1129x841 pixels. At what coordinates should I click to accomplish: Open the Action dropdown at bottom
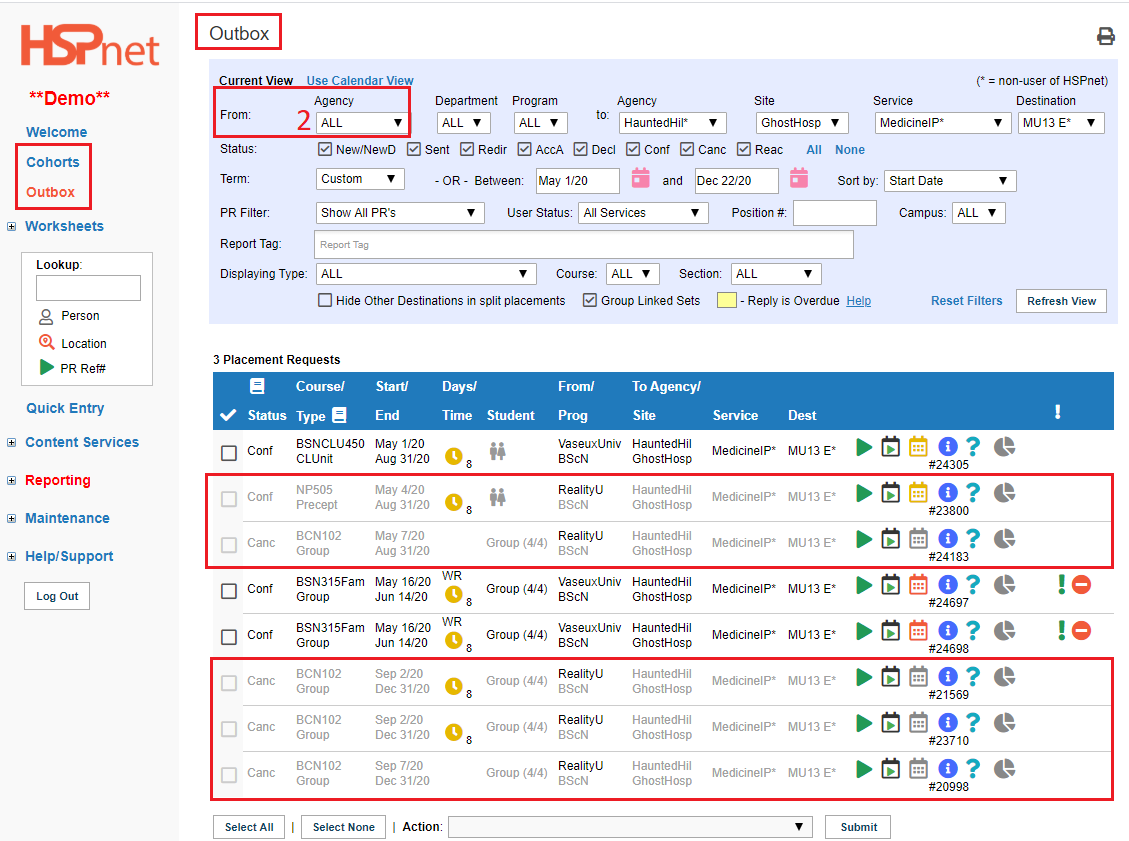(630, 827)
